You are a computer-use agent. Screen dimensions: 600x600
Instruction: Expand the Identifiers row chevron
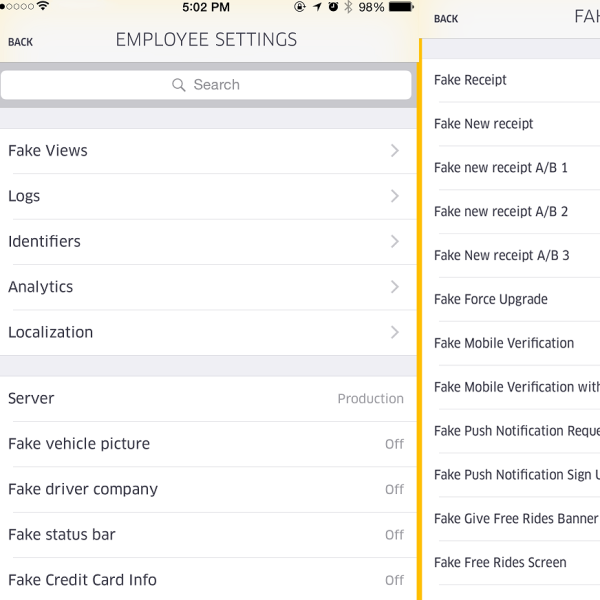(395, 241)
